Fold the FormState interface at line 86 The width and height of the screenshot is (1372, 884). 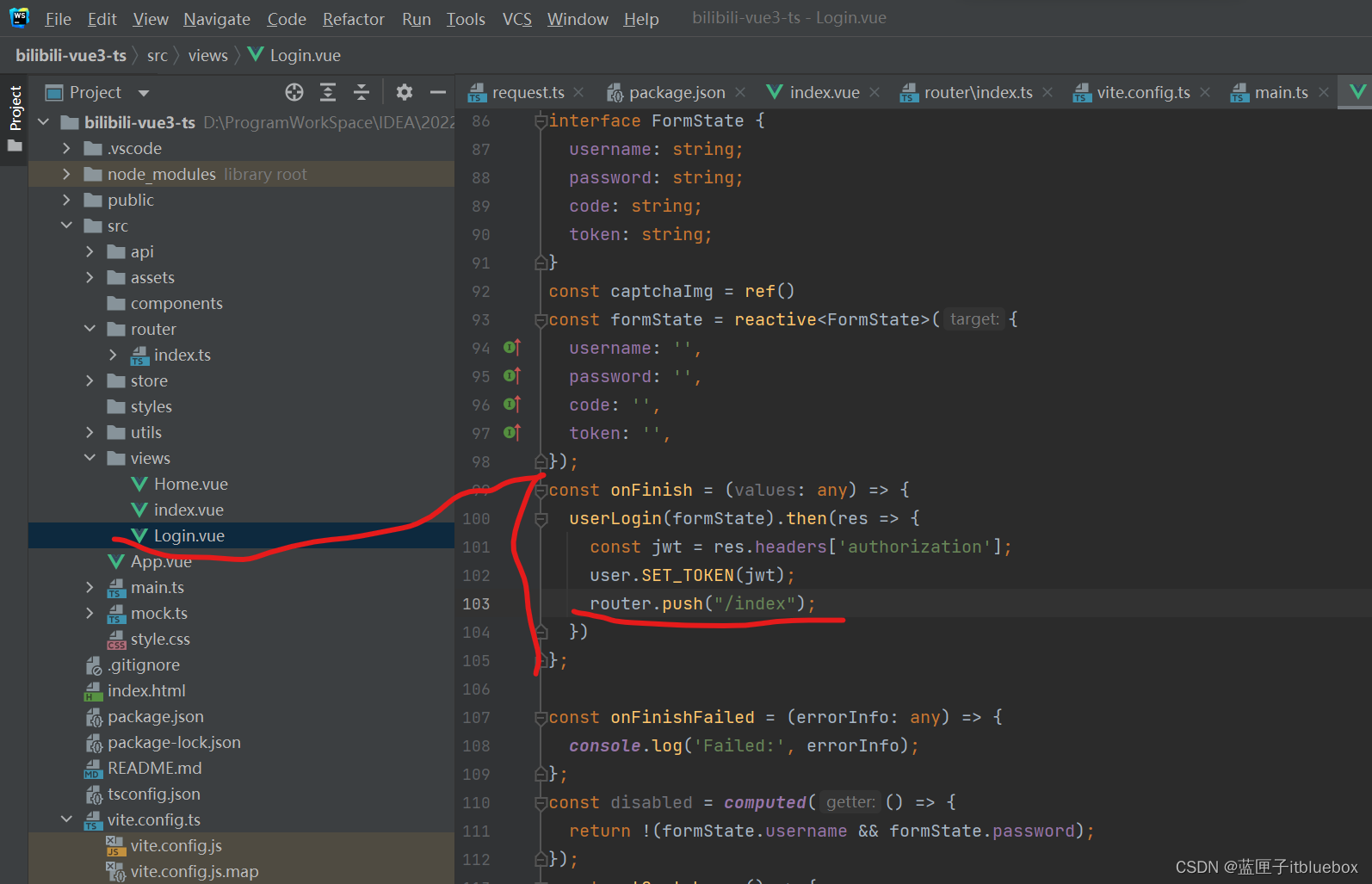[x=541, y=121]
